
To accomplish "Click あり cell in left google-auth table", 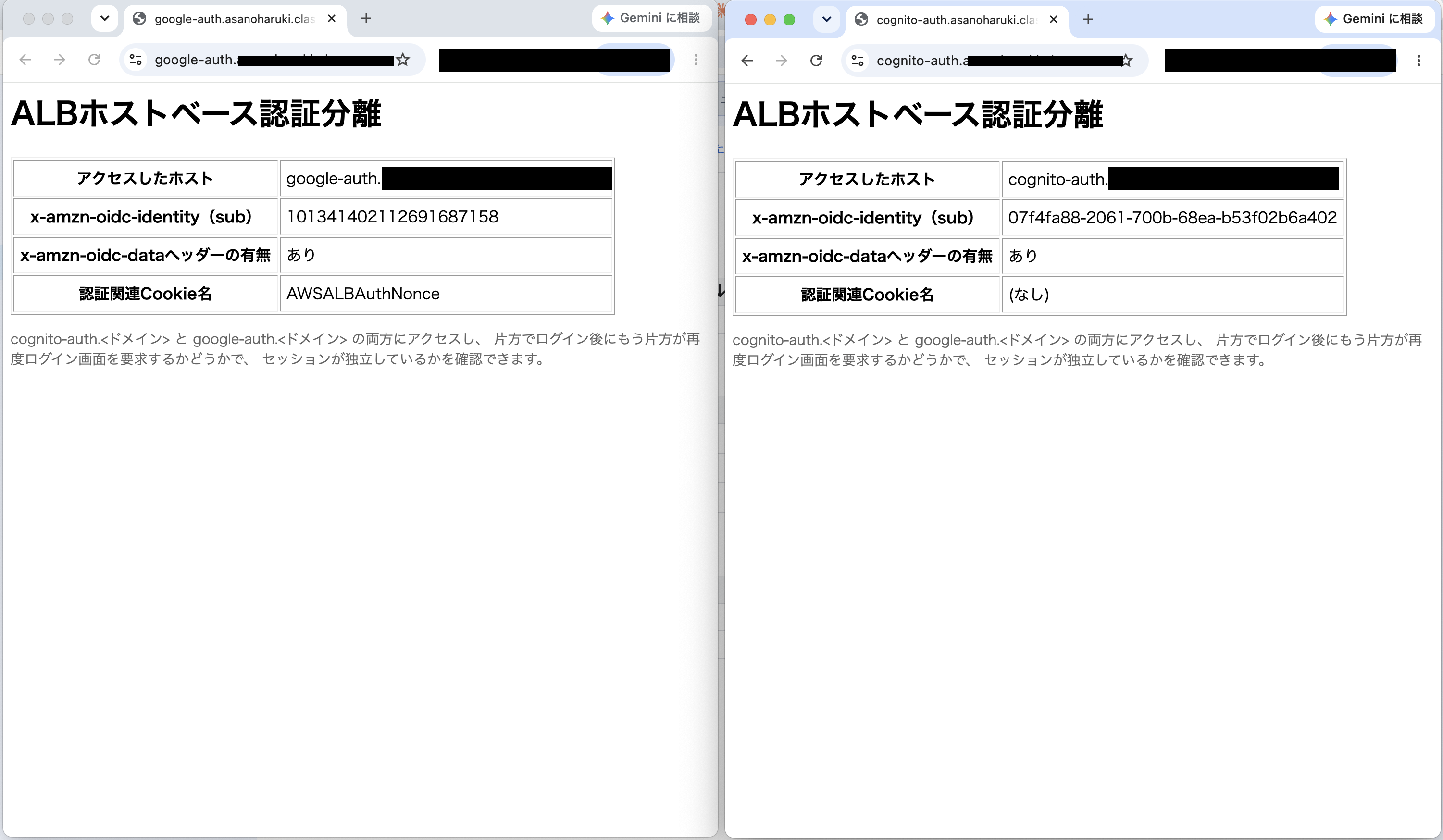I will 446,255.
